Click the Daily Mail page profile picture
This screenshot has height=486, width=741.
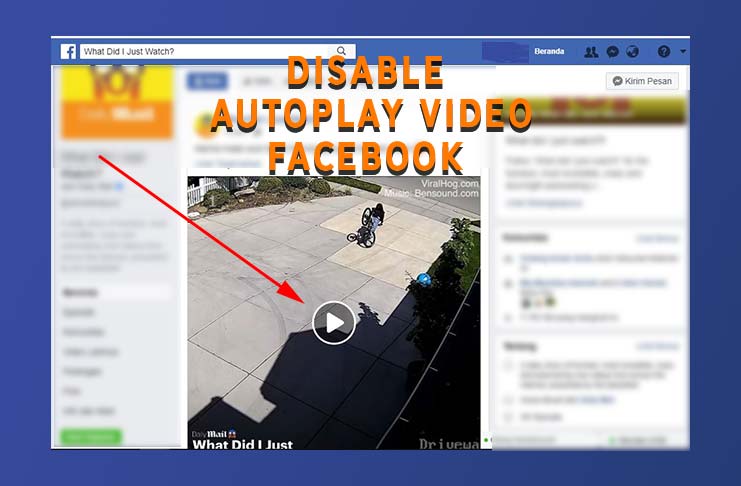tap(117, 101)
